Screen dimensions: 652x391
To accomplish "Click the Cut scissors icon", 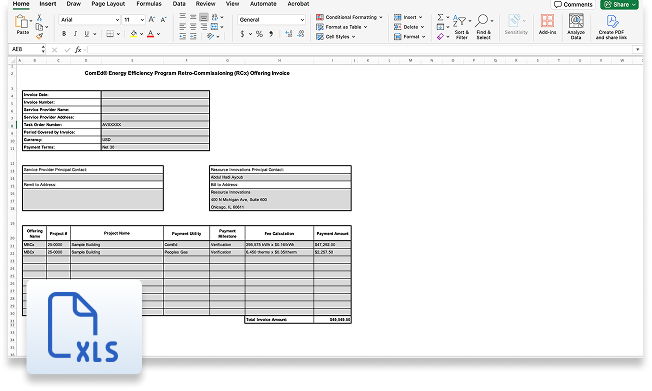I will pyautogui.click(x=39, y=17).
